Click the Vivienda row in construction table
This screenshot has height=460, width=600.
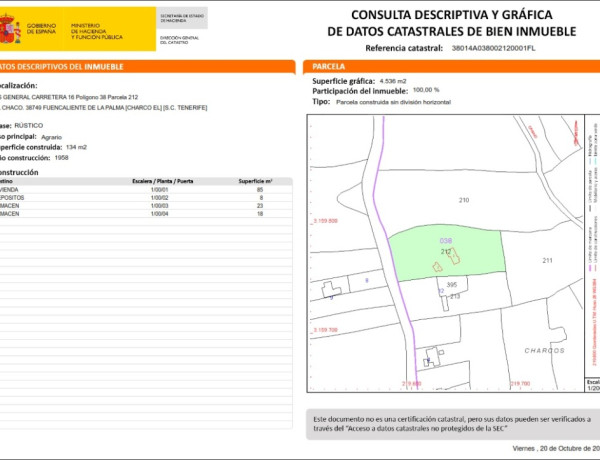(x=146, y=190)
